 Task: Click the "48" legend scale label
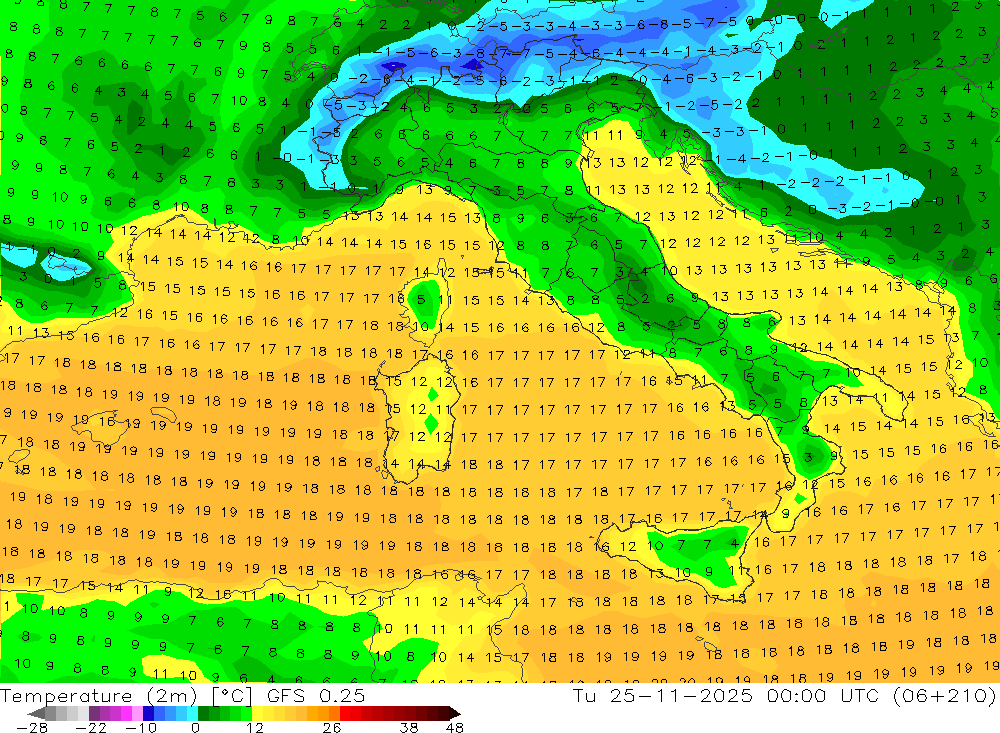tap(455, 727)
